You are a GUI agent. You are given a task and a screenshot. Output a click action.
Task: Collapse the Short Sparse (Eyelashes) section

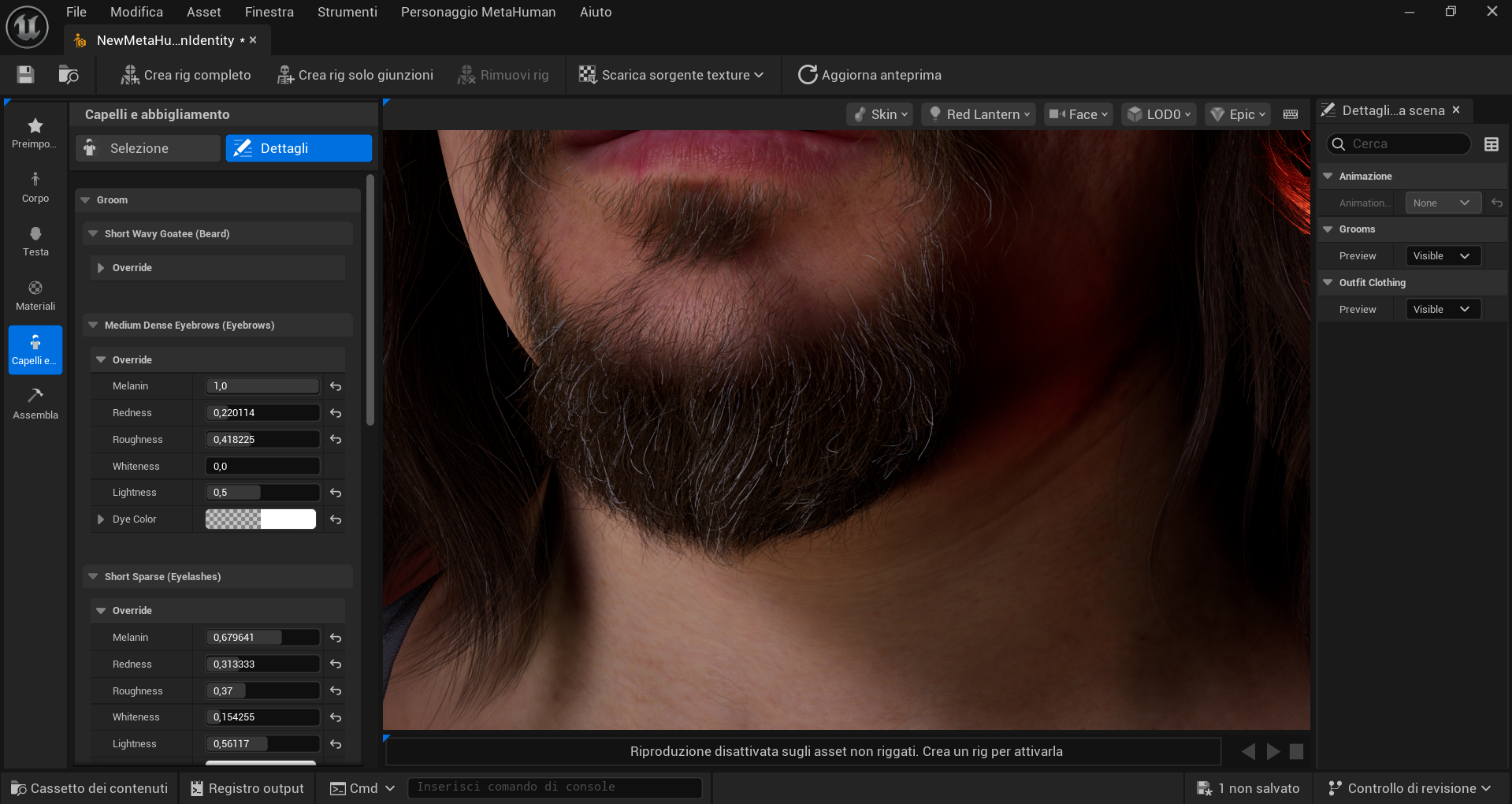tap(94, 577)
